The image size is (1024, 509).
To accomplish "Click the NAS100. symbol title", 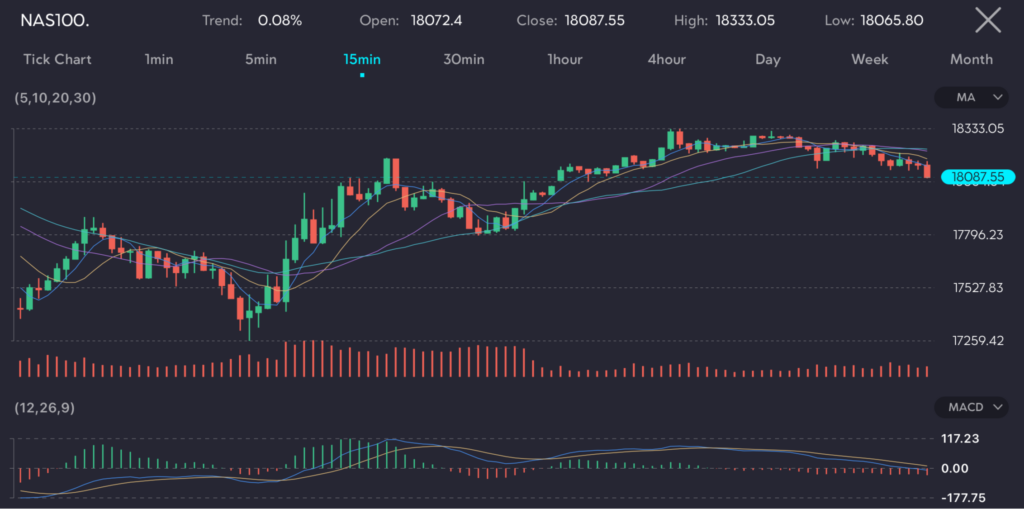I will 55,20.
